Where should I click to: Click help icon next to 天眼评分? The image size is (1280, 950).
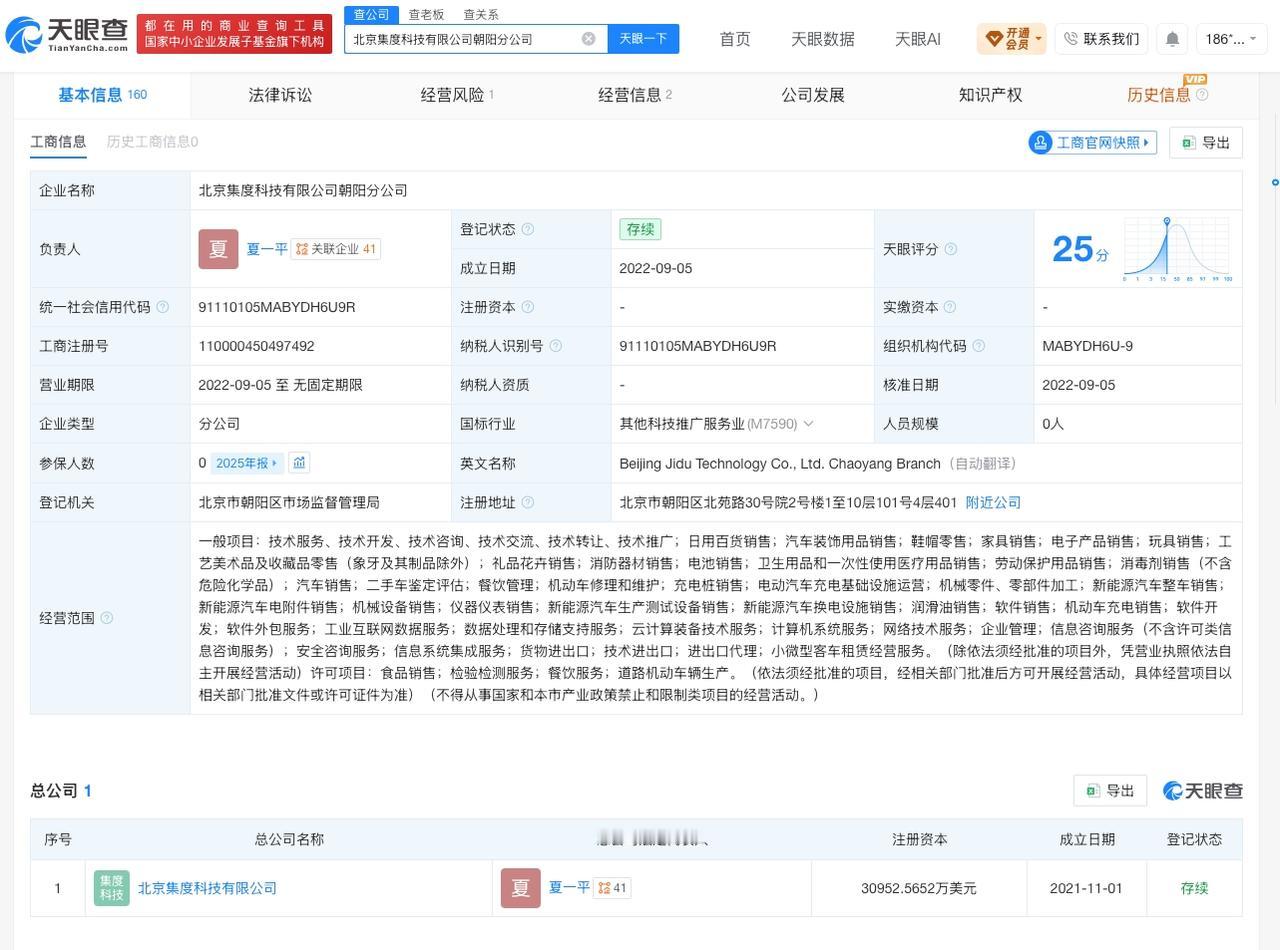click(951, 249)
